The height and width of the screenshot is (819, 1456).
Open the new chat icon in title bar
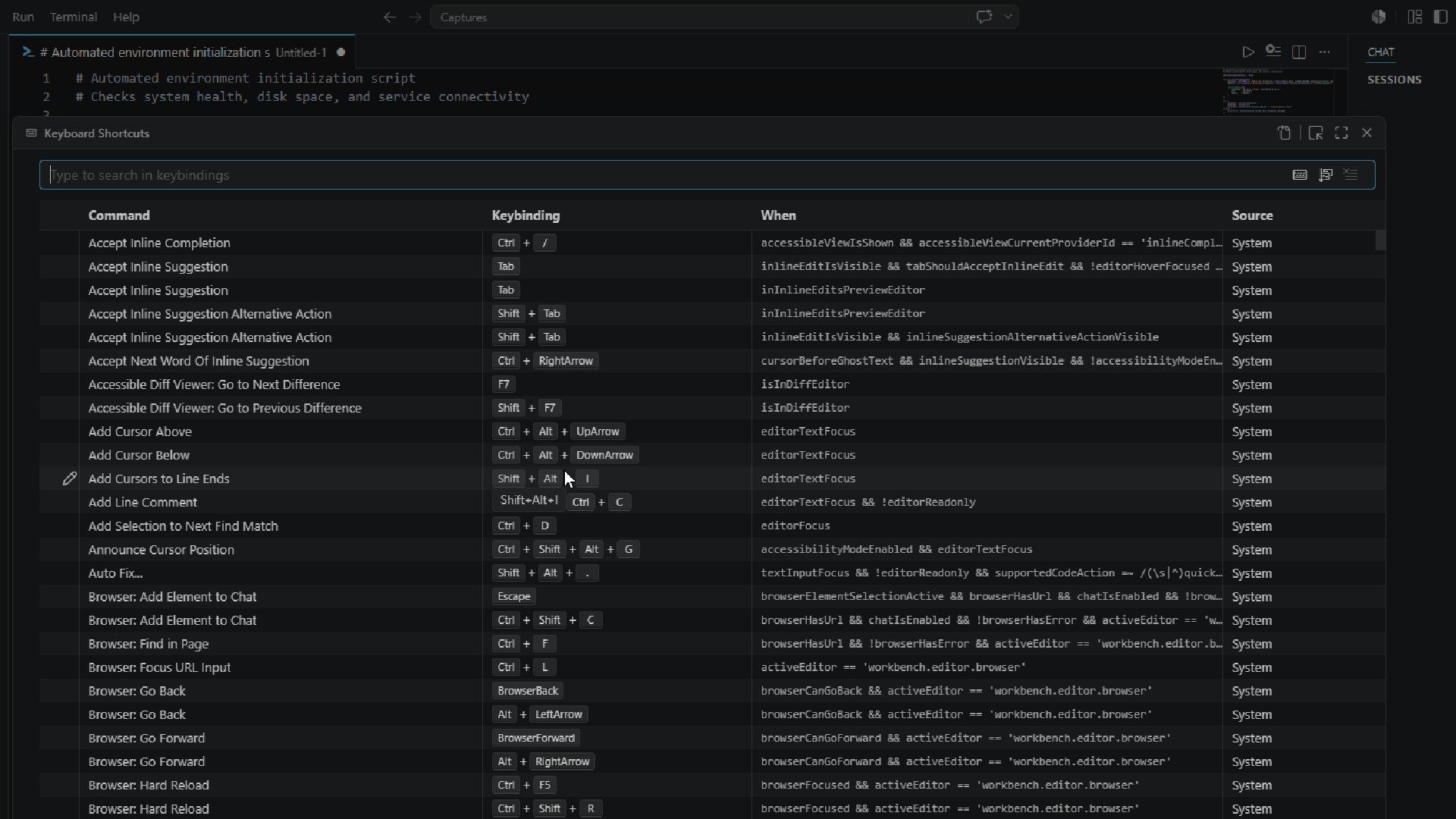pos(984,17)
